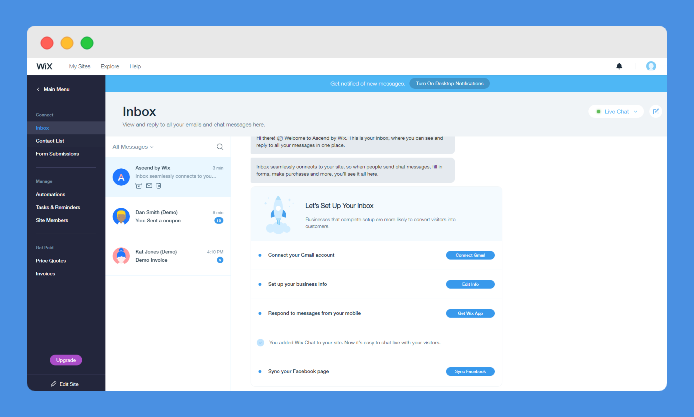Screen dimensions: 694x417
Task: Click 'Respond to messages from your mobile'
Action: point(314,313)
